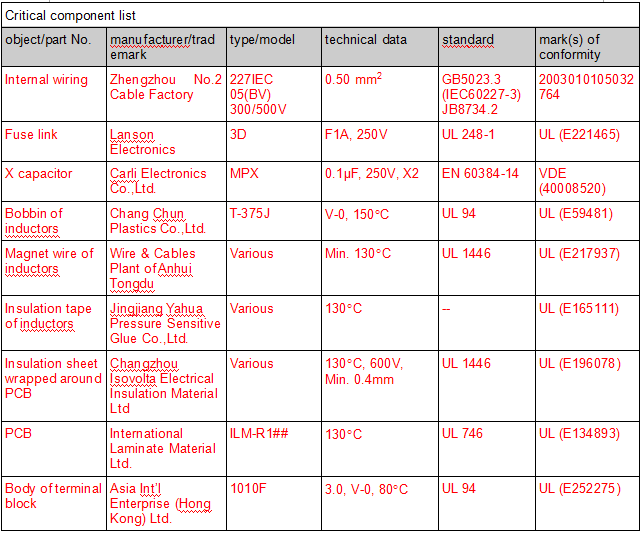Click 'UL 94' in the Bobbin row
This screenshot has width=641, height=534.
coord(487,221)
